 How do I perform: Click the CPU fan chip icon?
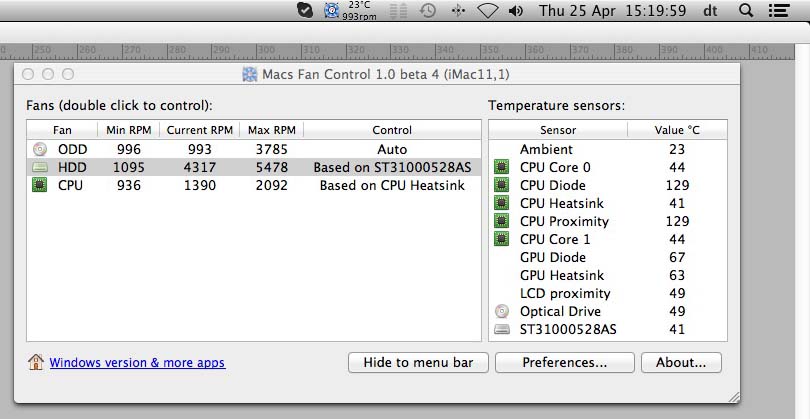coord(39,185)
